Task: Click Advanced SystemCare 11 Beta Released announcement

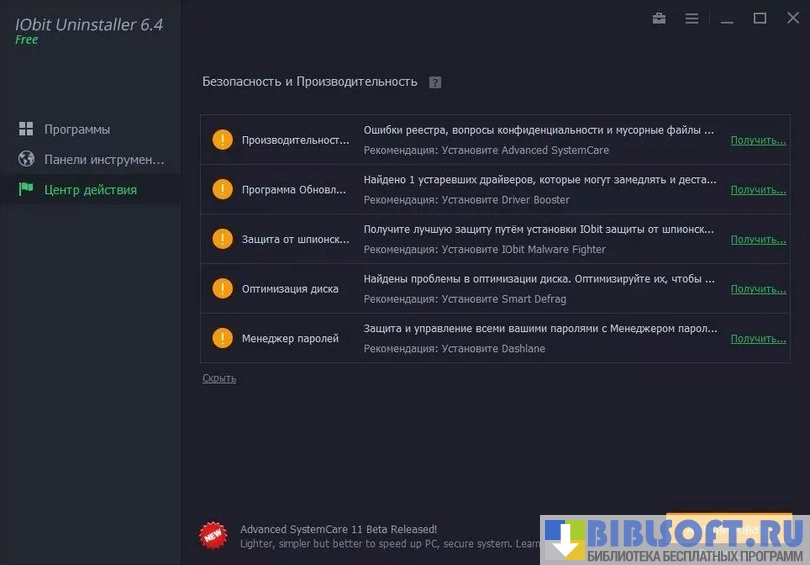Action: [x=338, y=529]
